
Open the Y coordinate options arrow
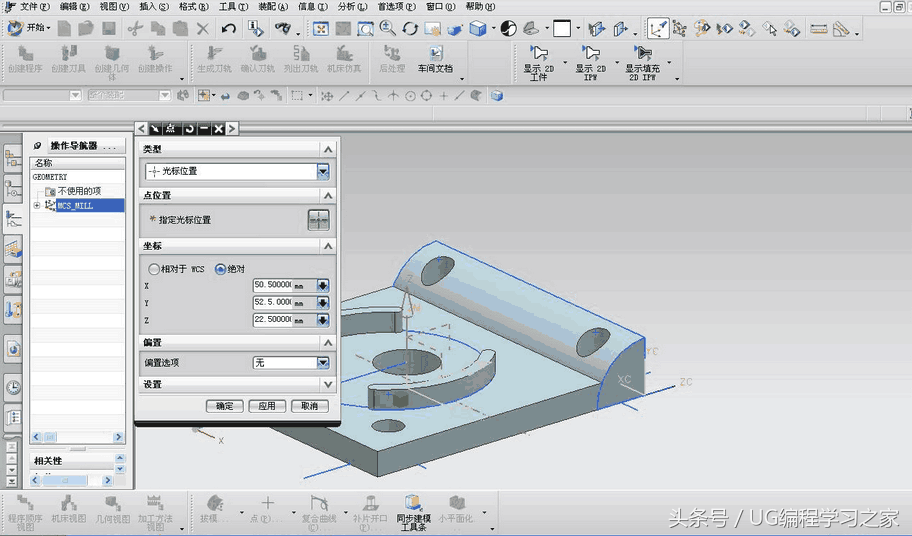click(x=323, y=303)
